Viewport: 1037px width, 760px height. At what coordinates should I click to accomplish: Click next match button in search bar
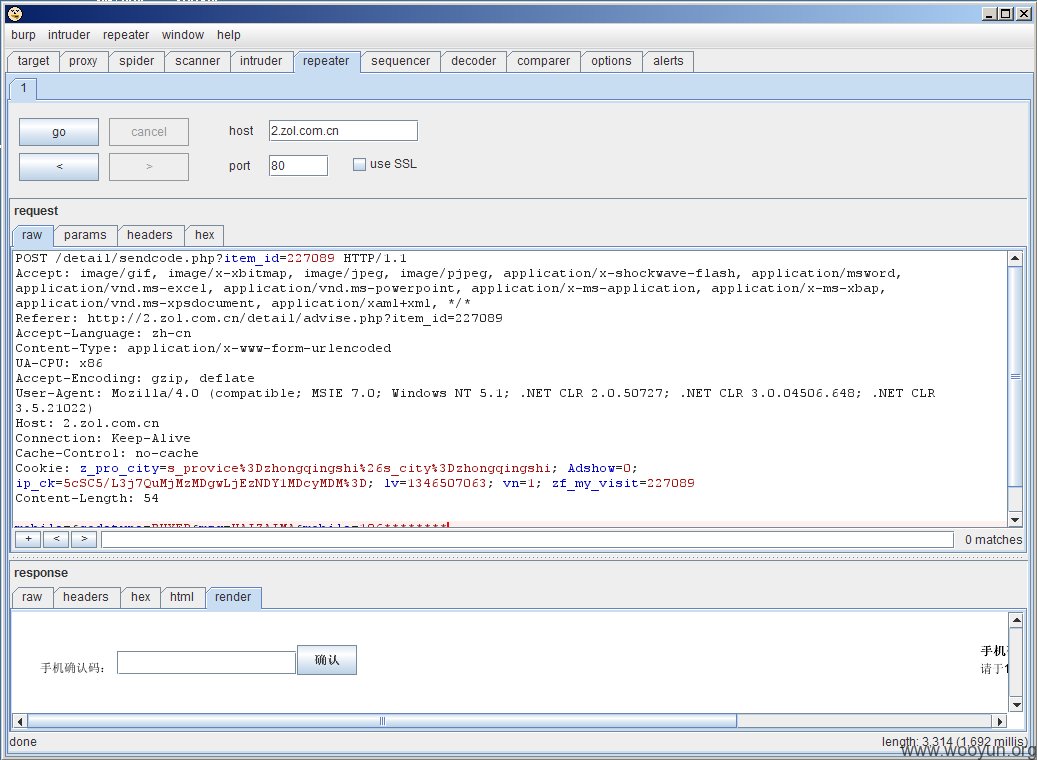(x=84, y=539)
